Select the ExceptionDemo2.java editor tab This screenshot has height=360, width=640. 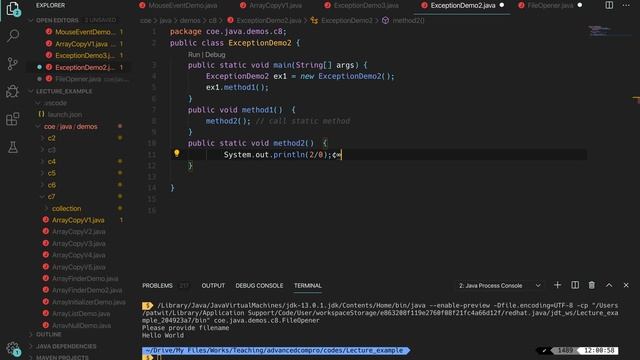coord(463,5)
